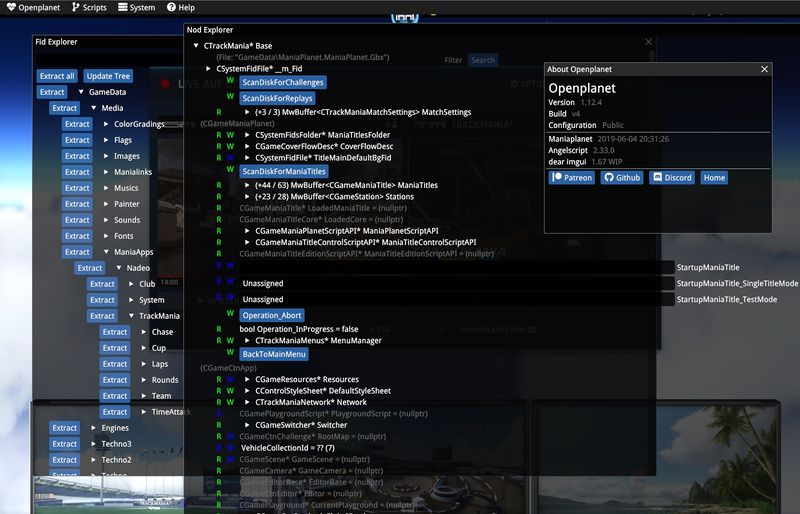Expand the CTrackManiaNetwork* Network node

(247, 402)
